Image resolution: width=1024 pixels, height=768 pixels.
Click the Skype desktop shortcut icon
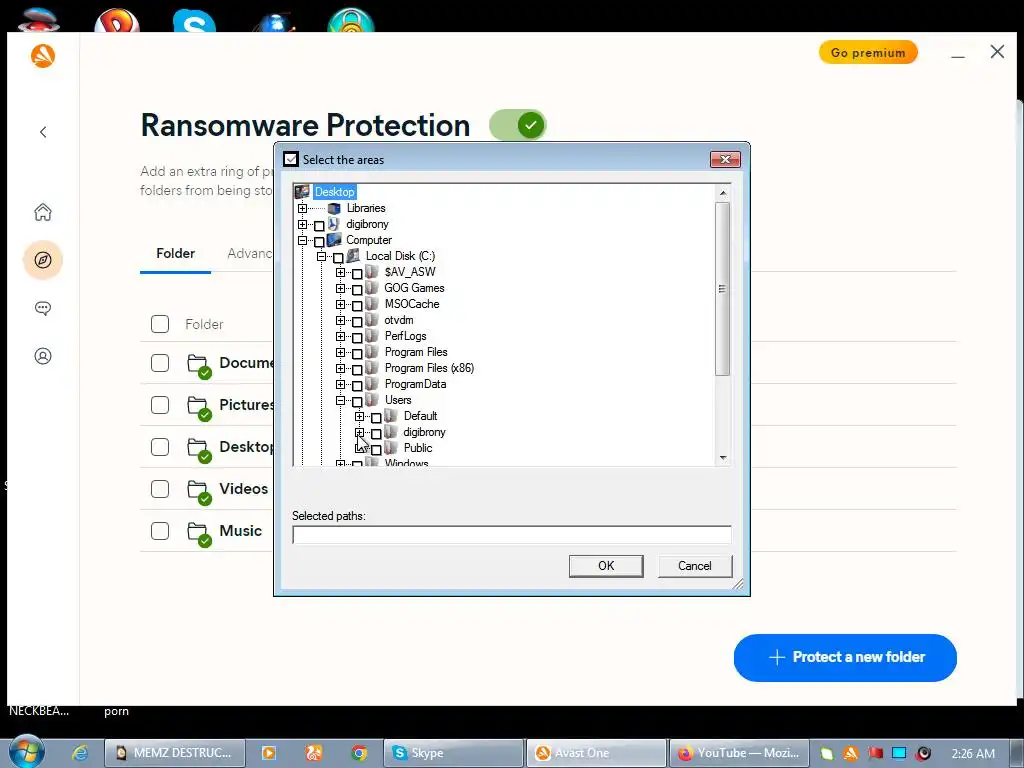point(194,22)
